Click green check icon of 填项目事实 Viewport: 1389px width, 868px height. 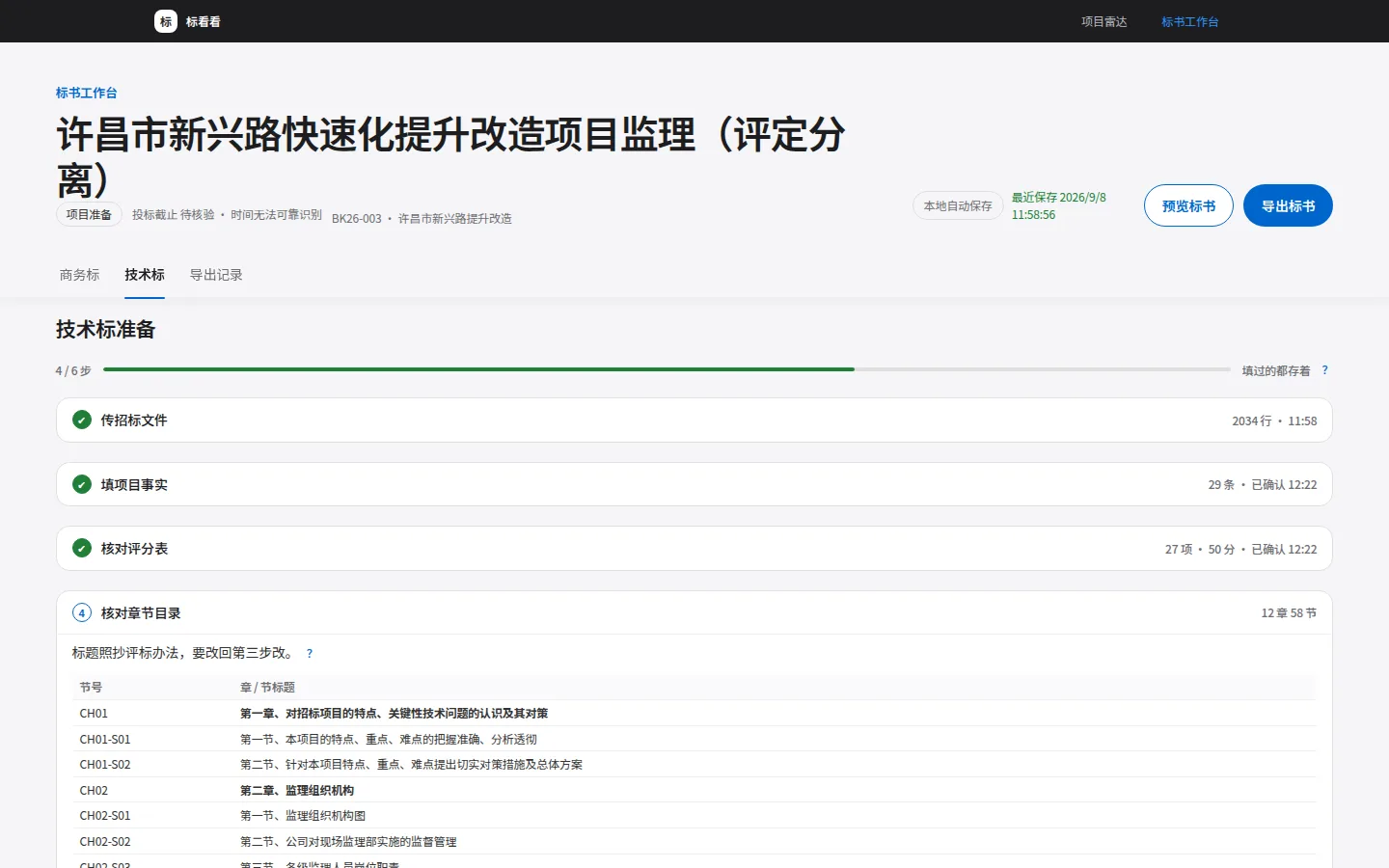tap(82, 484)
